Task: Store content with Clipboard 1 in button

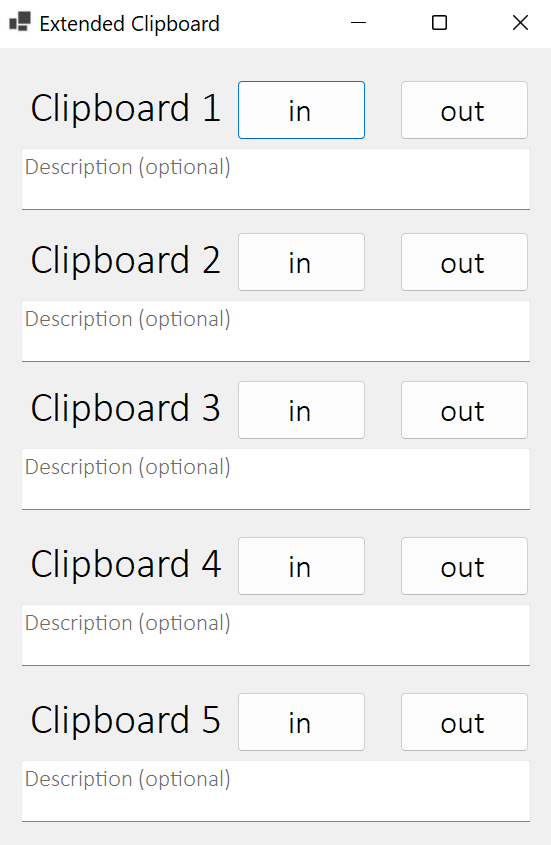Action: point(301,110)
